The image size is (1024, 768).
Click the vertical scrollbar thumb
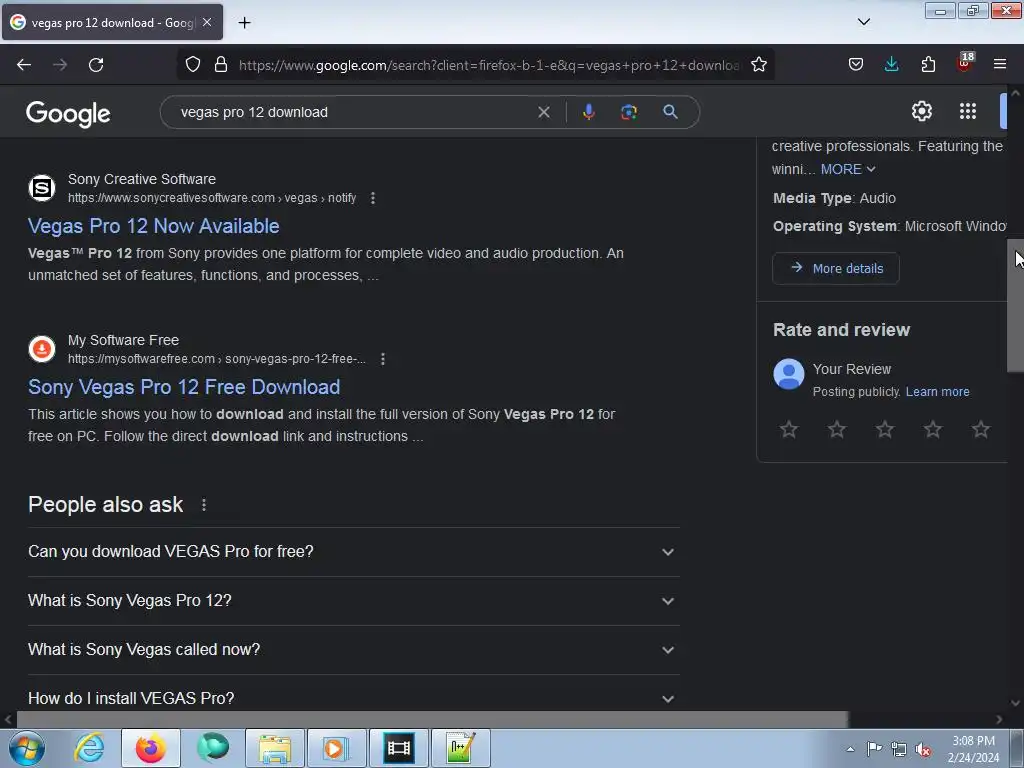(1016, 305)
